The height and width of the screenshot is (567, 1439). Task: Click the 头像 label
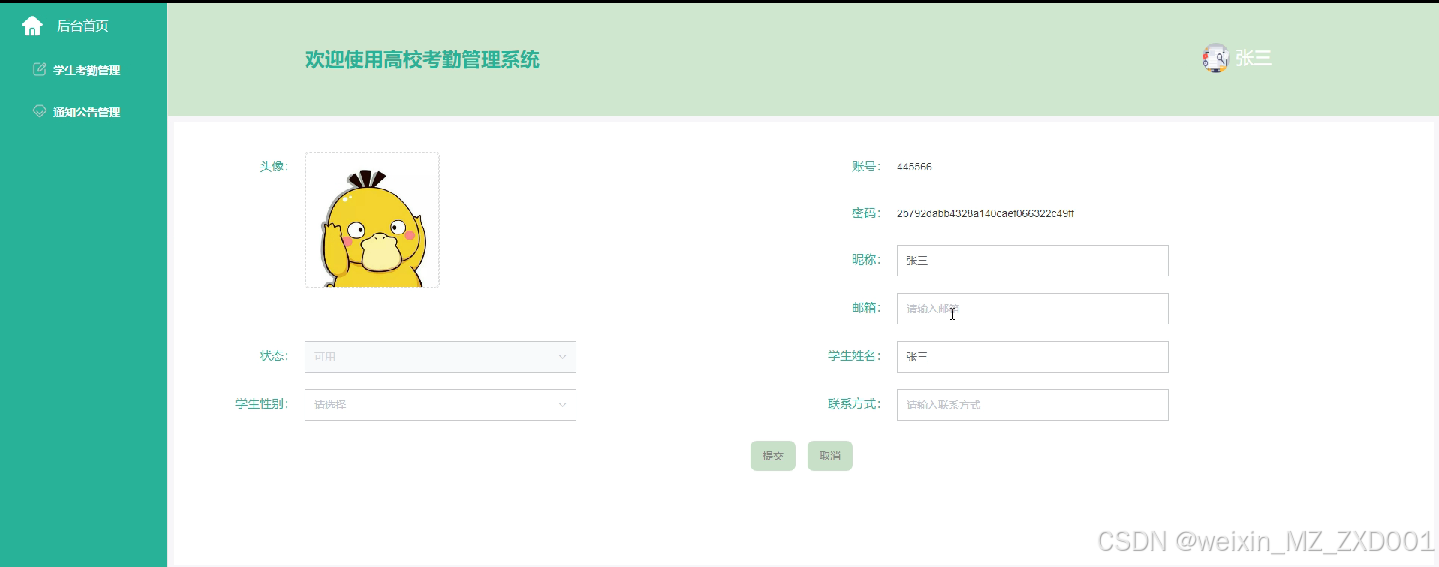pyautogui.click(x=274, y=167)
